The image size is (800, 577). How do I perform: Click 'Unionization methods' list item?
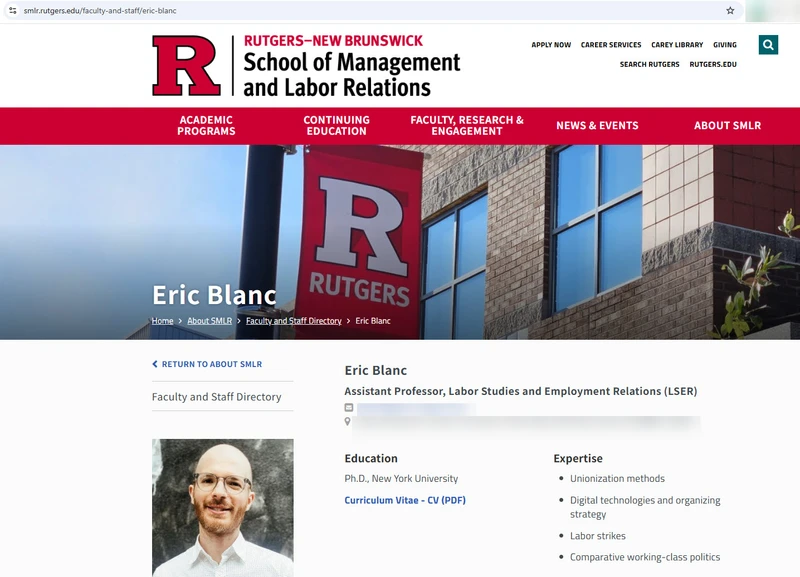pos(617,479)
